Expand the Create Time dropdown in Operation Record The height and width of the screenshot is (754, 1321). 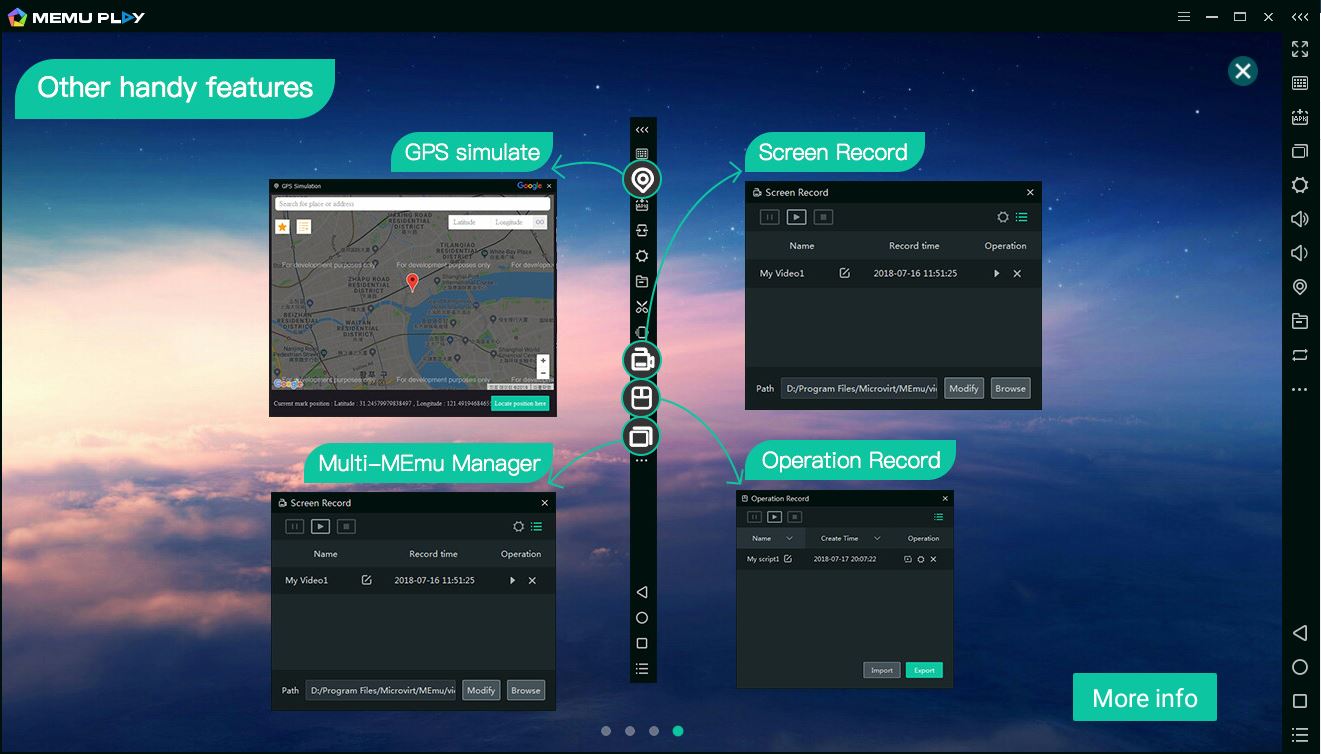(x=877, y=538)
